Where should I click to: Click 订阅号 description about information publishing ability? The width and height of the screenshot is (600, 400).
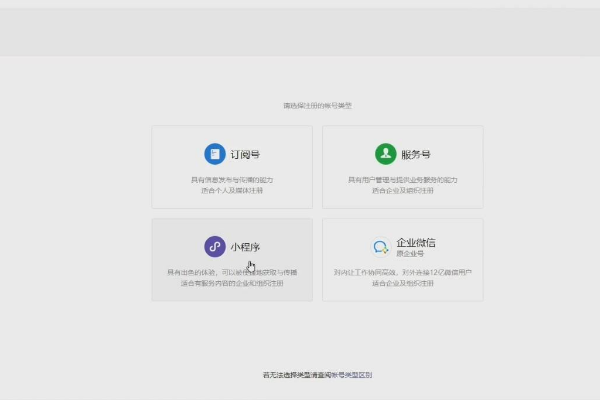(232, 180)
